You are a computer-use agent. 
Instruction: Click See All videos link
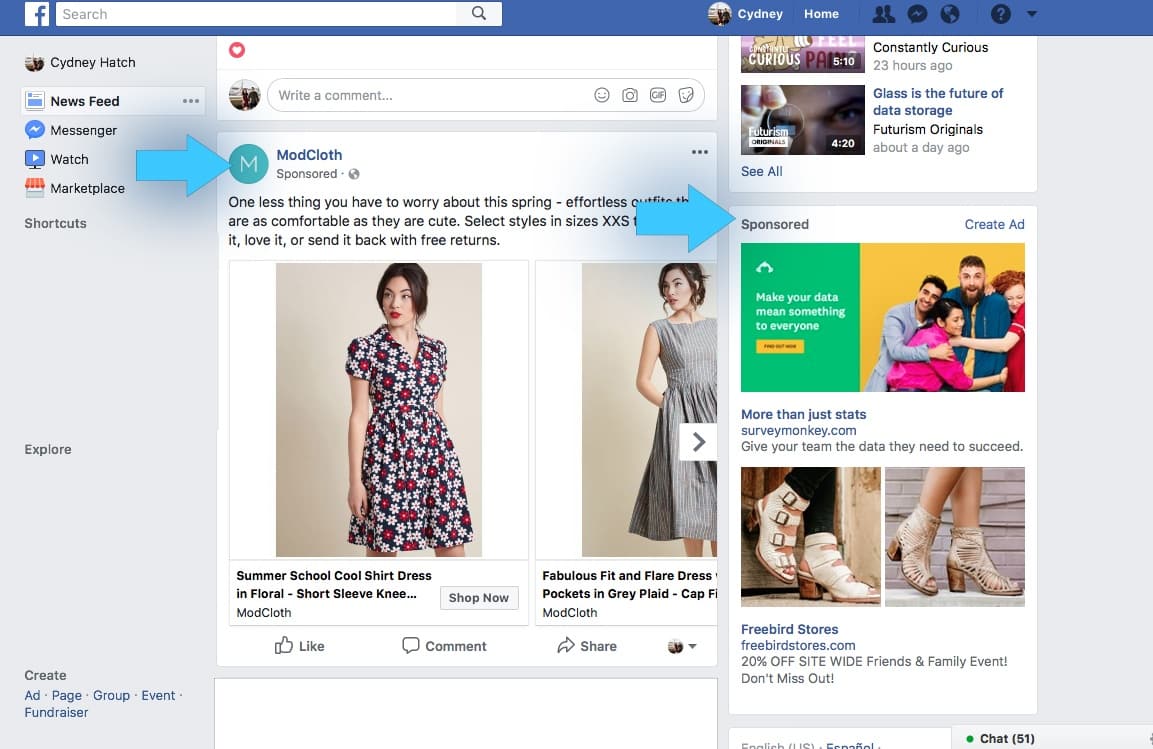click(x=761, y=171)
